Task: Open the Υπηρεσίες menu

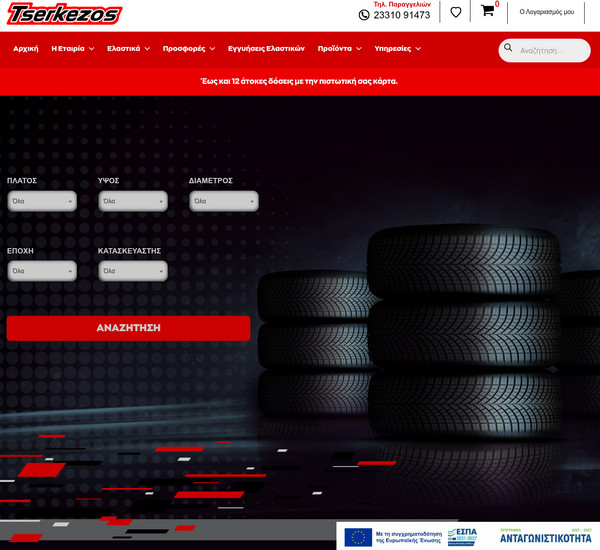Action: (393, 49)
